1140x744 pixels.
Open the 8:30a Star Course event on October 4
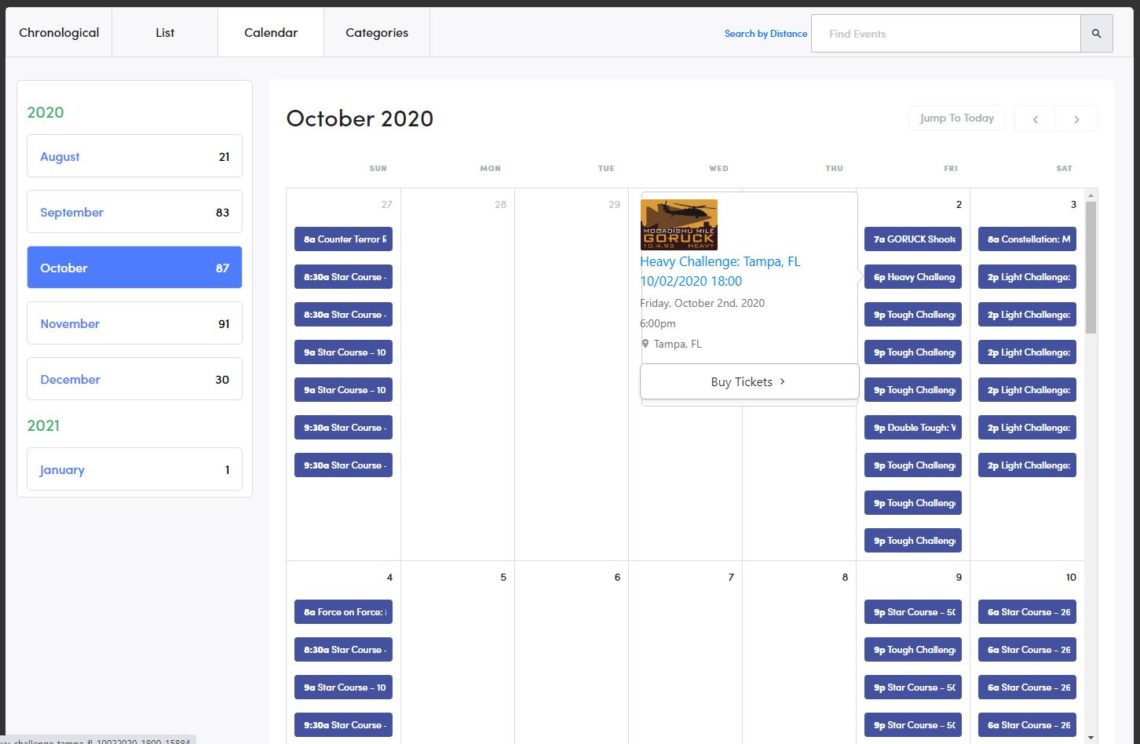(x=343, y=650)
